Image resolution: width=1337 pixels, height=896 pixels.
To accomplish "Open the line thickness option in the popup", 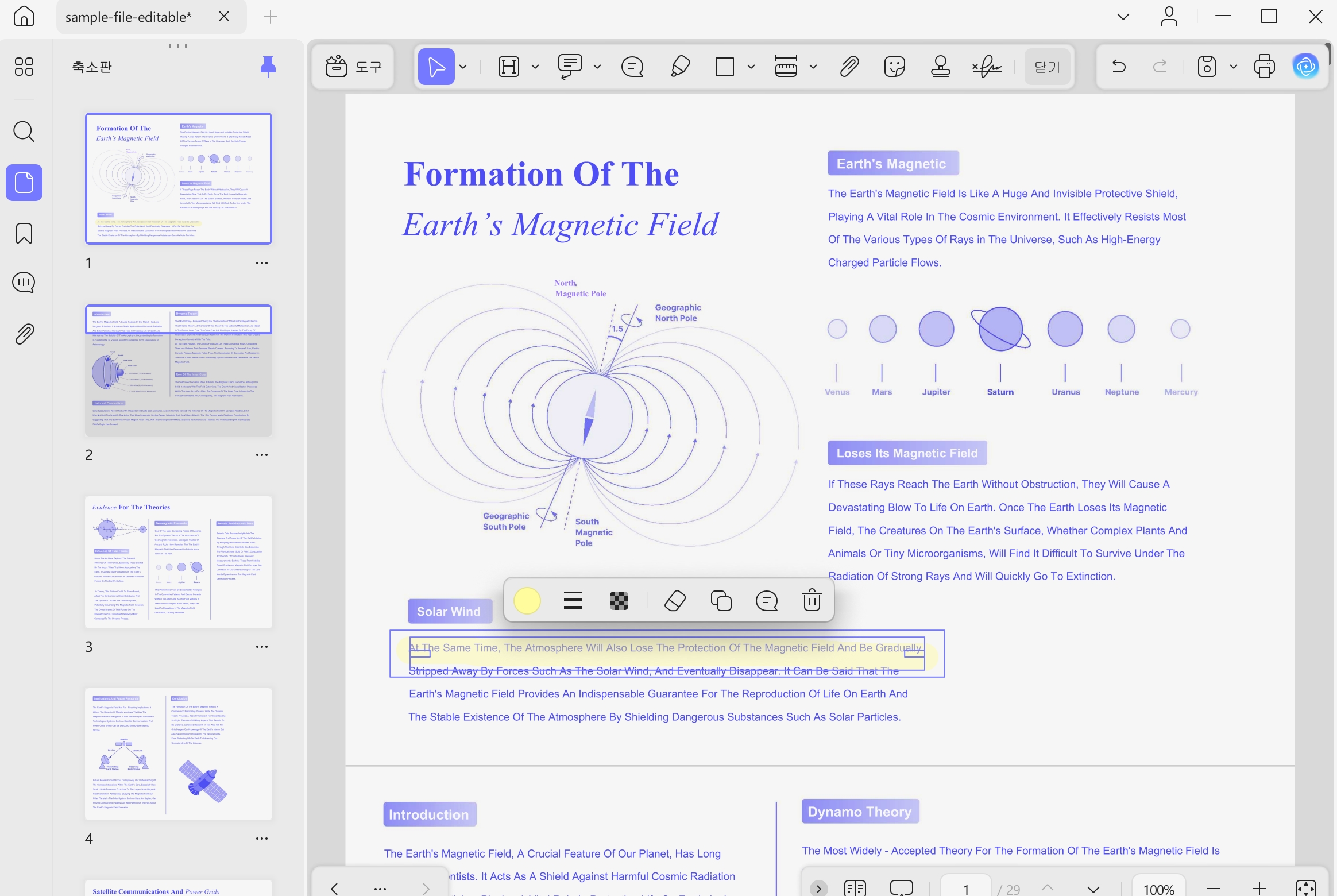I will click(573, 601).
